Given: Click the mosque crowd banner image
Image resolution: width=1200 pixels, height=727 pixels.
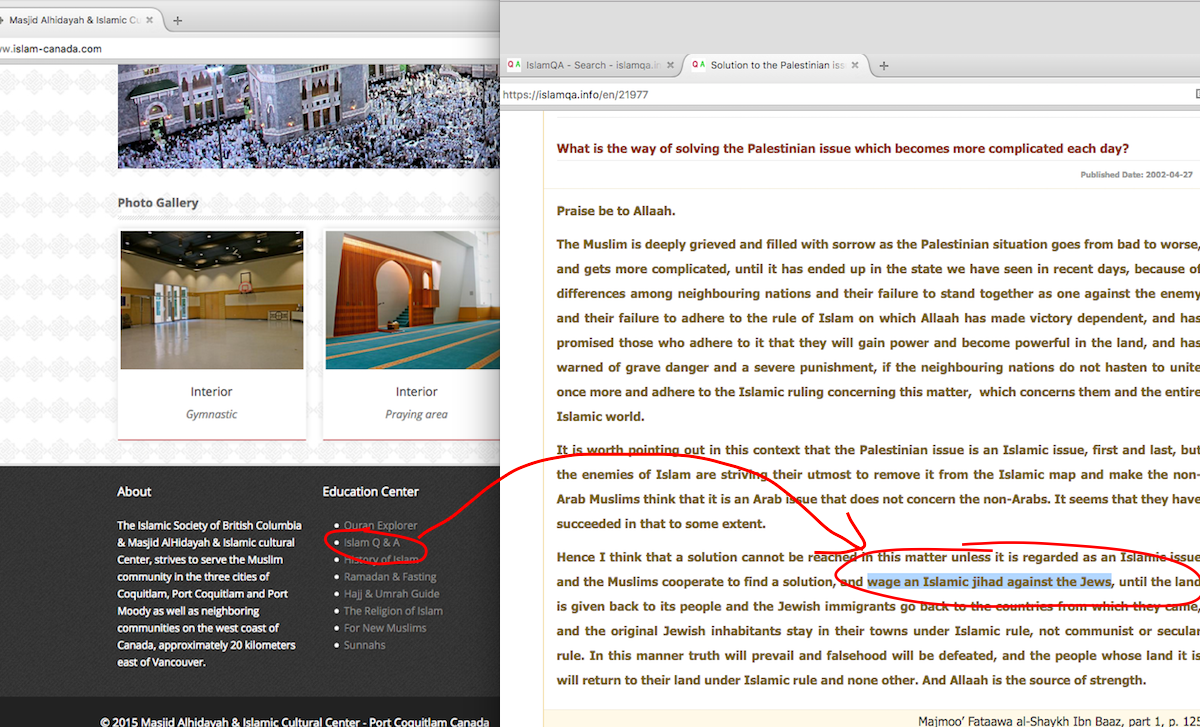Looking at the screenshot, I should (x=308, y=116).
